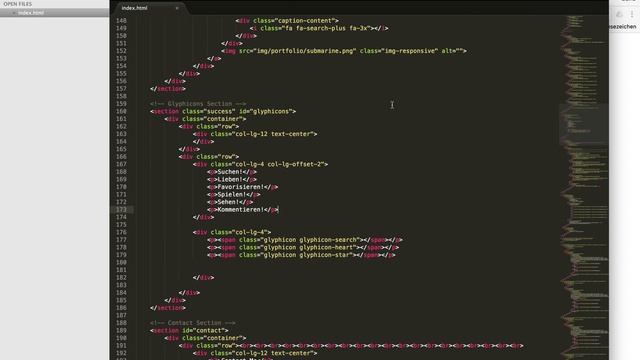
Task: Click the glyphicon-search span line
Action: [305, 240]
